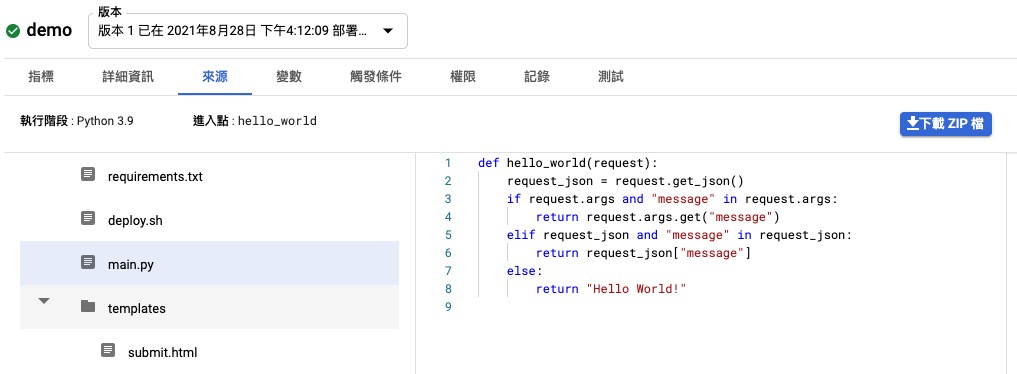Switch to the 指標 tab
1017x374 pixels.
[x=42, y=76]
